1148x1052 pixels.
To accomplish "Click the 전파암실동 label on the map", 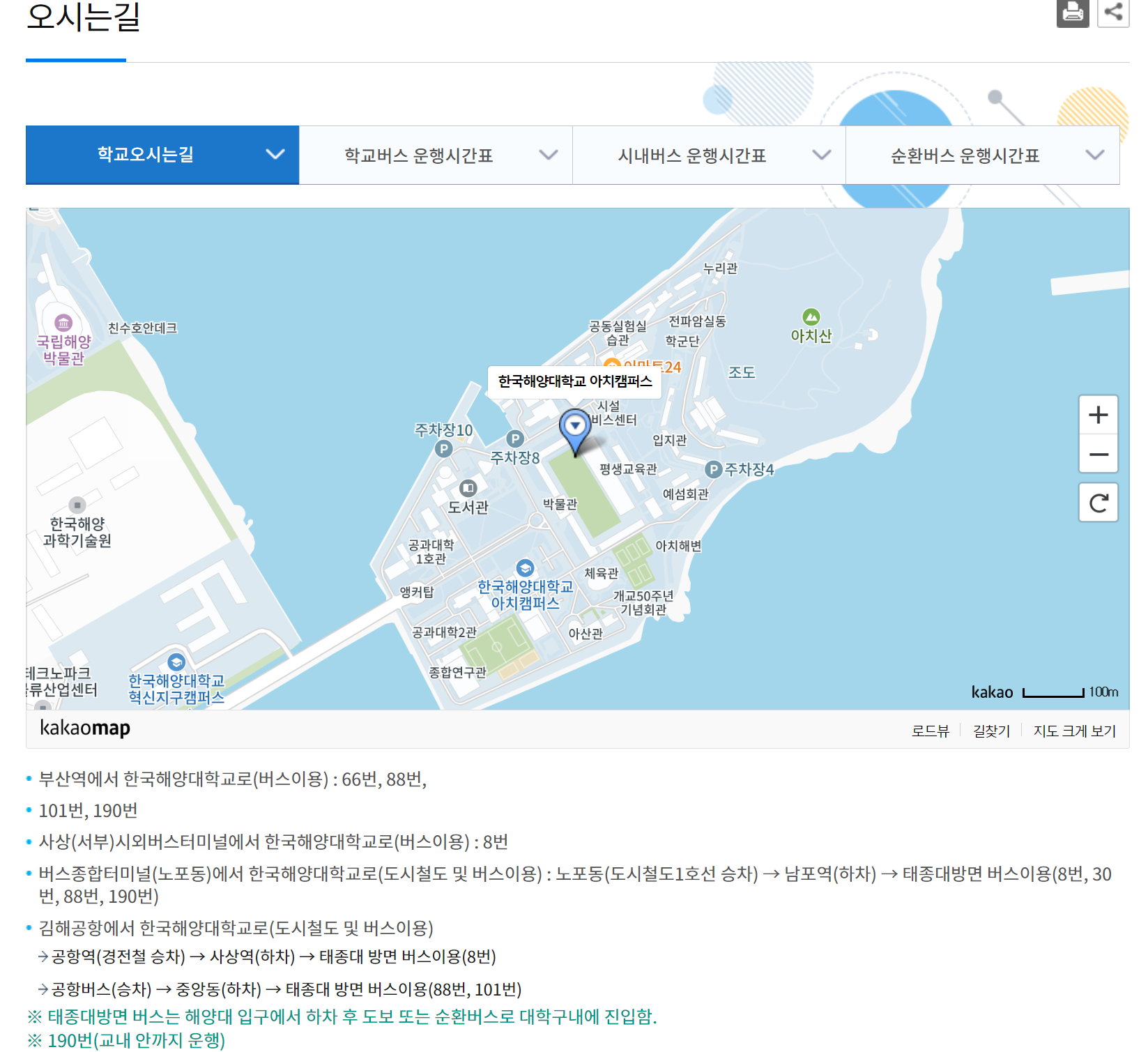I will coord(697,321).
